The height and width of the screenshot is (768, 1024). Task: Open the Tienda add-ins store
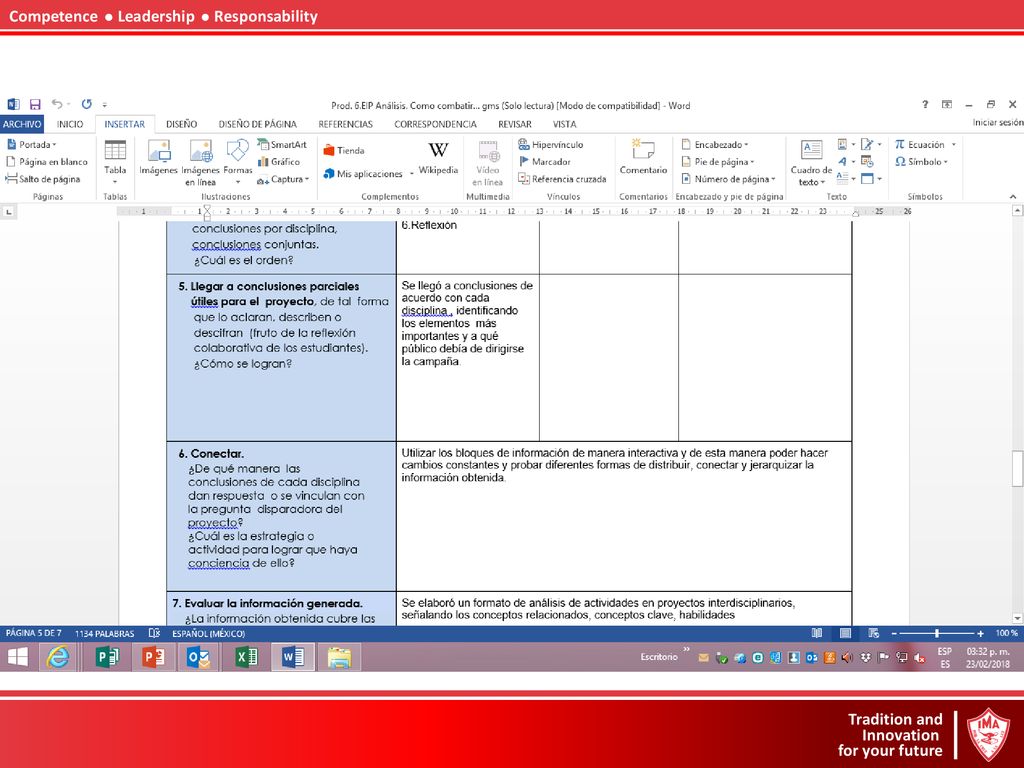pos(344,151)
